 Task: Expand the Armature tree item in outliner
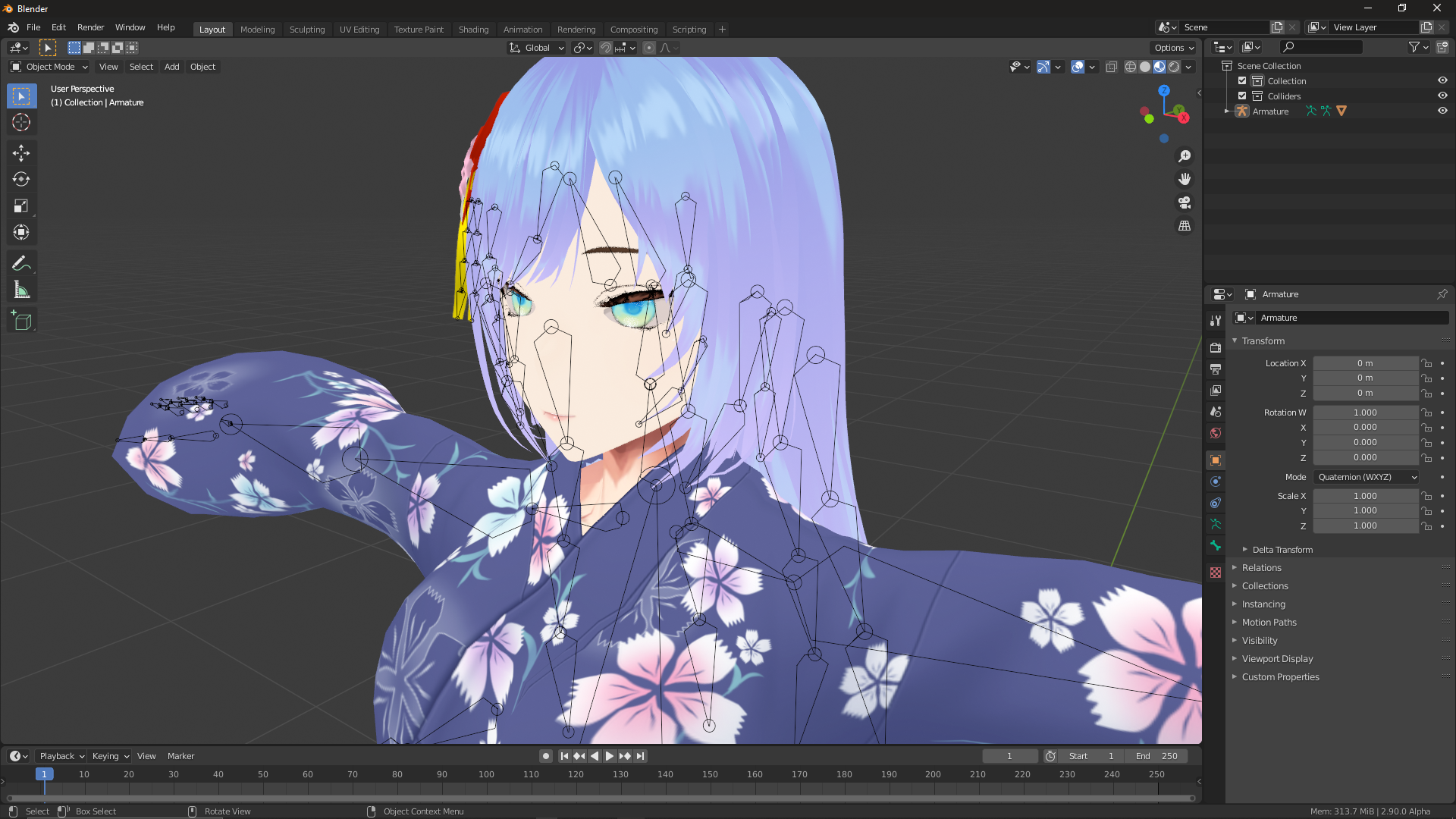click(x=1227, y=111)
